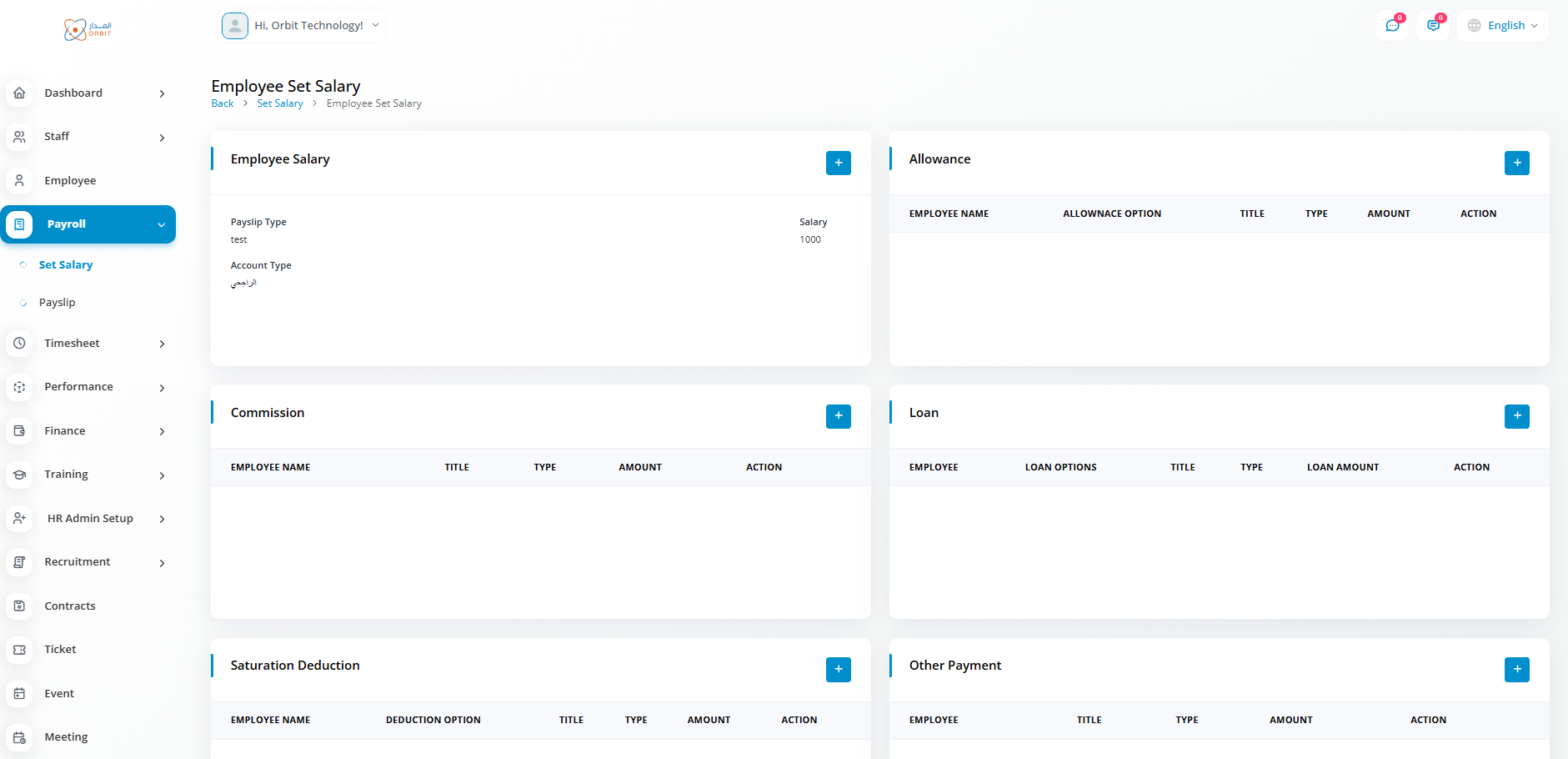1568x759 pixels.
Task: Open the Ticket sidebar item
Action: pos(60,650)
